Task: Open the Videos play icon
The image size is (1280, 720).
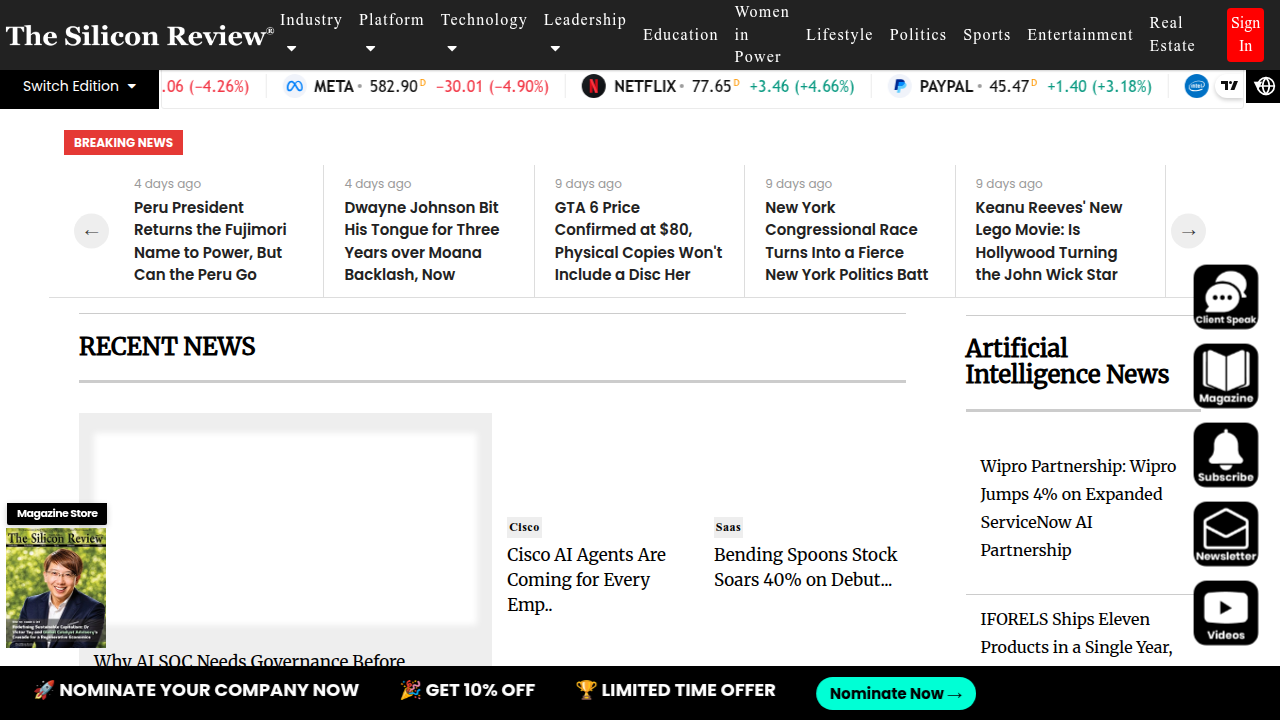Action: coord(1226,613)
